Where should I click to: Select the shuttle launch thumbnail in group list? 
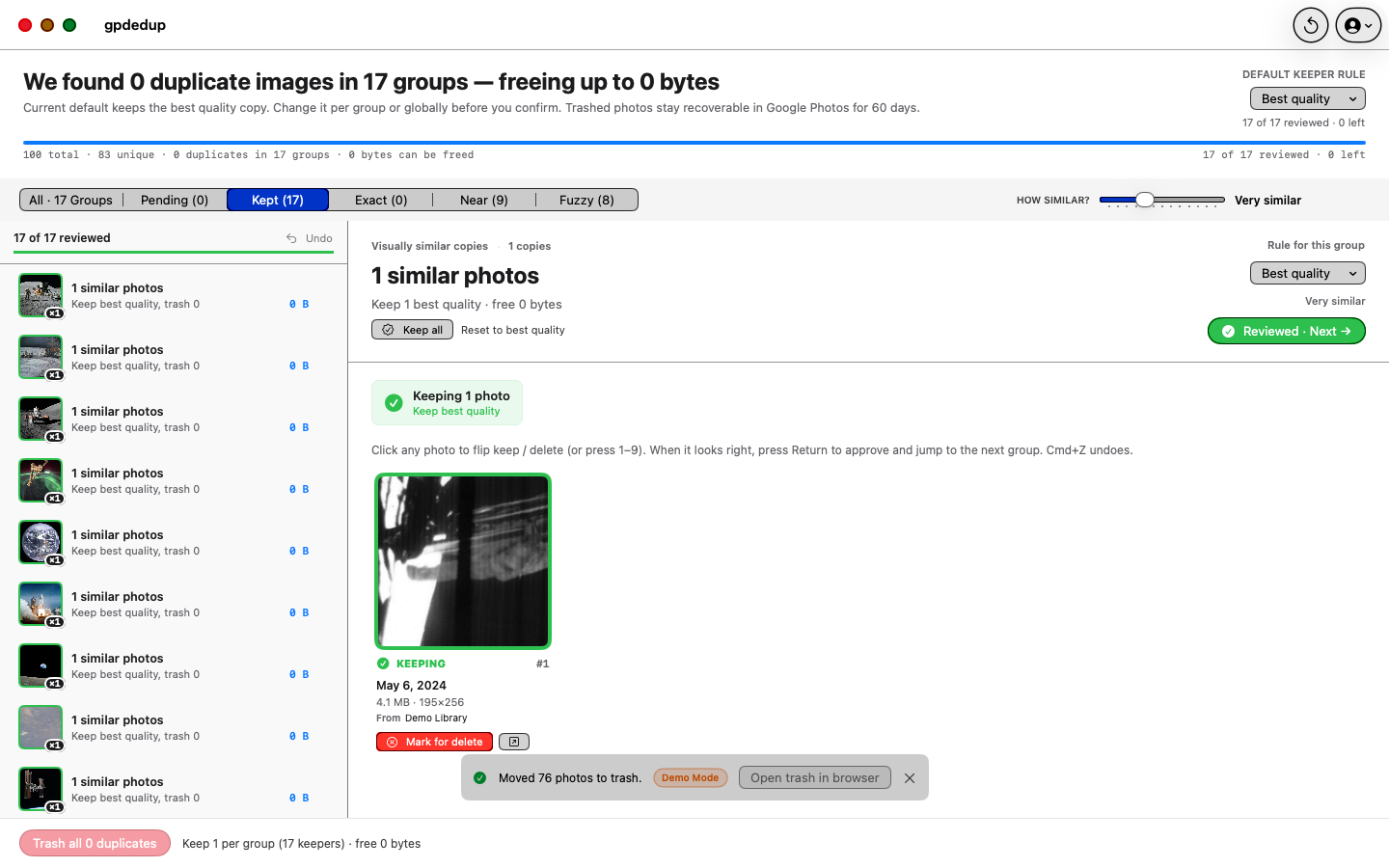coord(41,604)
